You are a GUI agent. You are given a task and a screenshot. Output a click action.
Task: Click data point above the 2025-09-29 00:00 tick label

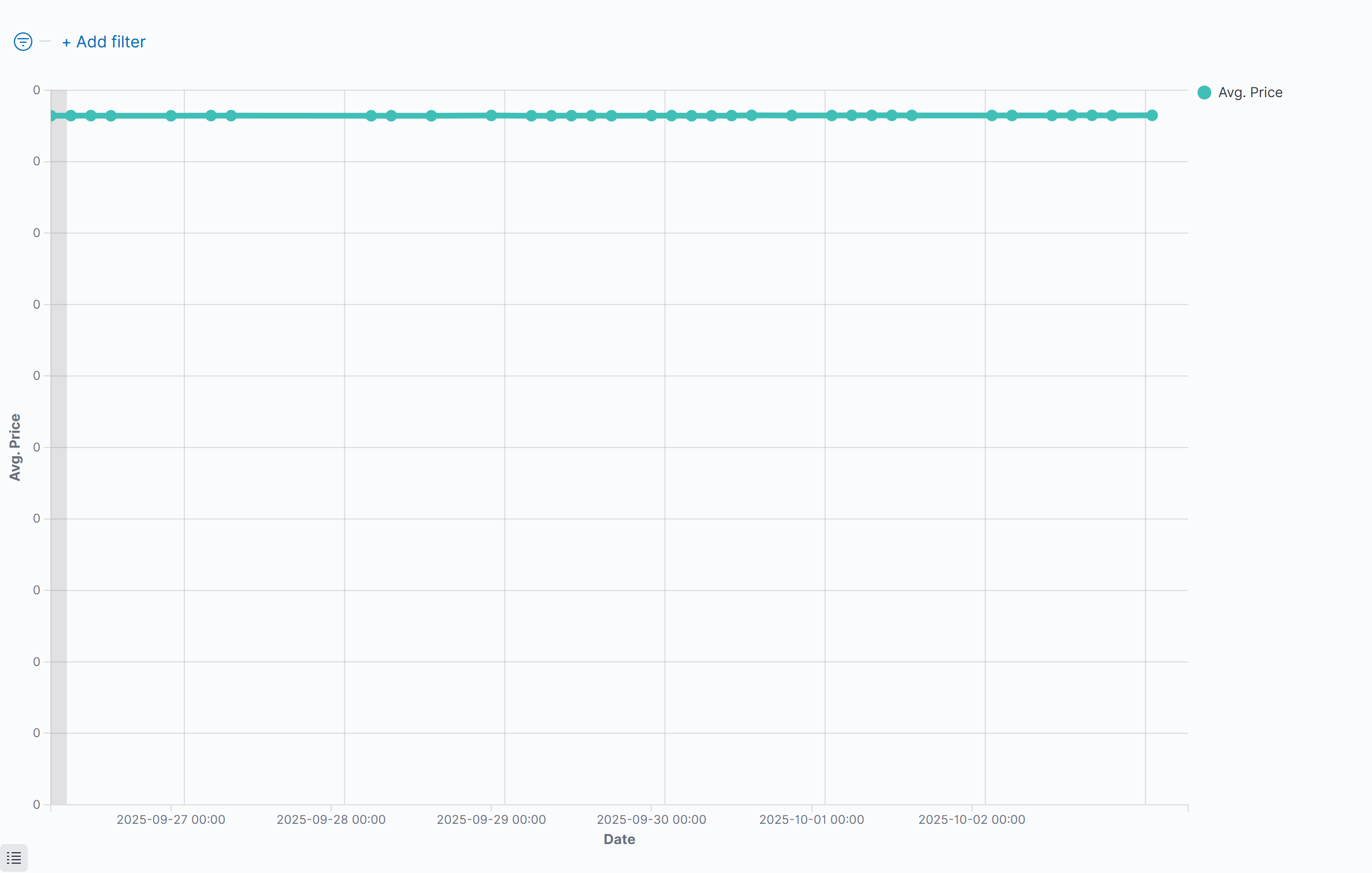491,116
